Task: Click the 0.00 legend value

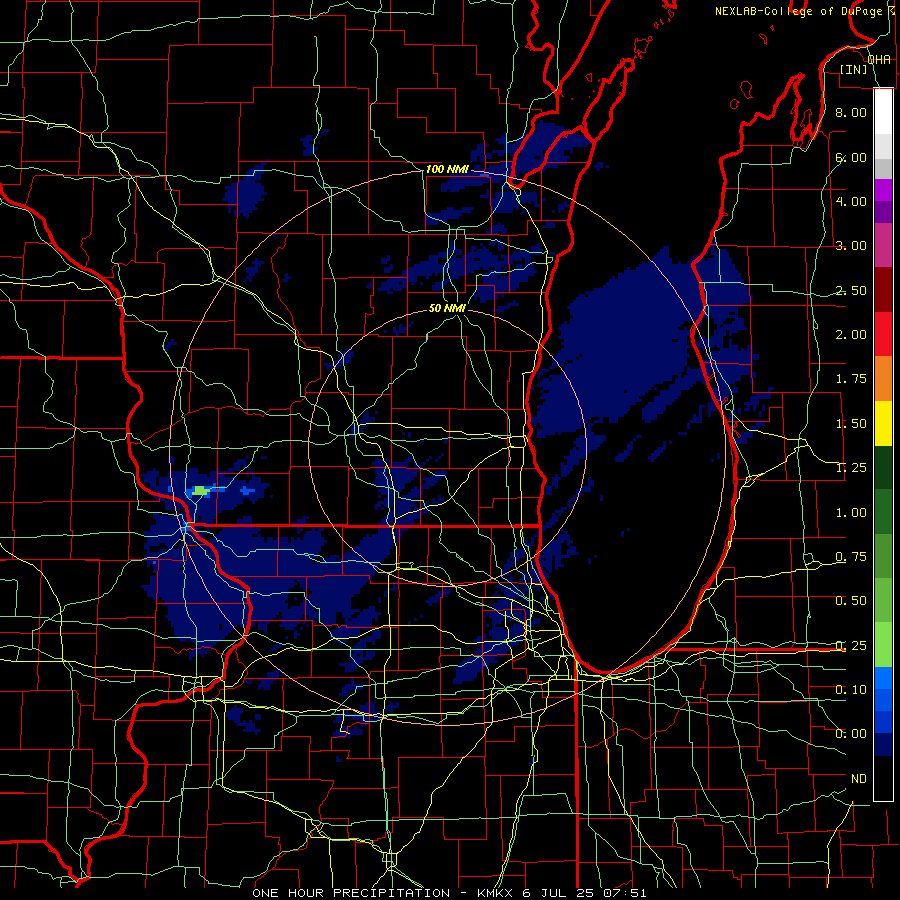Action: pos(851,734)
